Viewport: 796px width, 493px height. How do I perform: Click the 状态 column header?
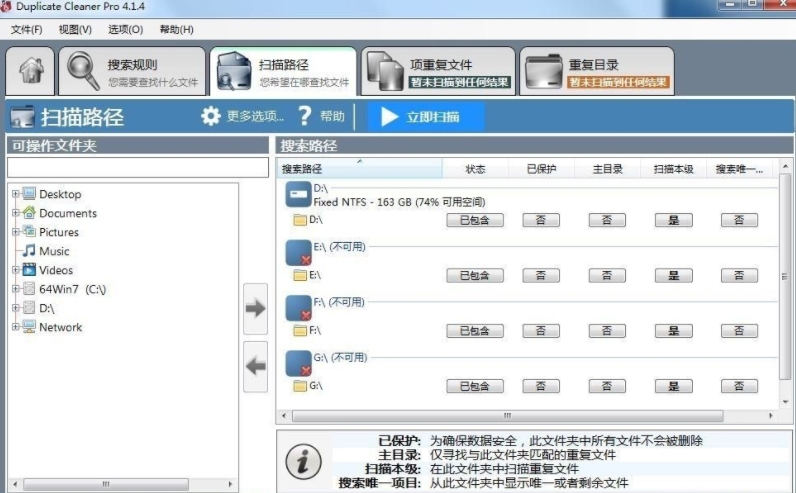click(475, 169)
